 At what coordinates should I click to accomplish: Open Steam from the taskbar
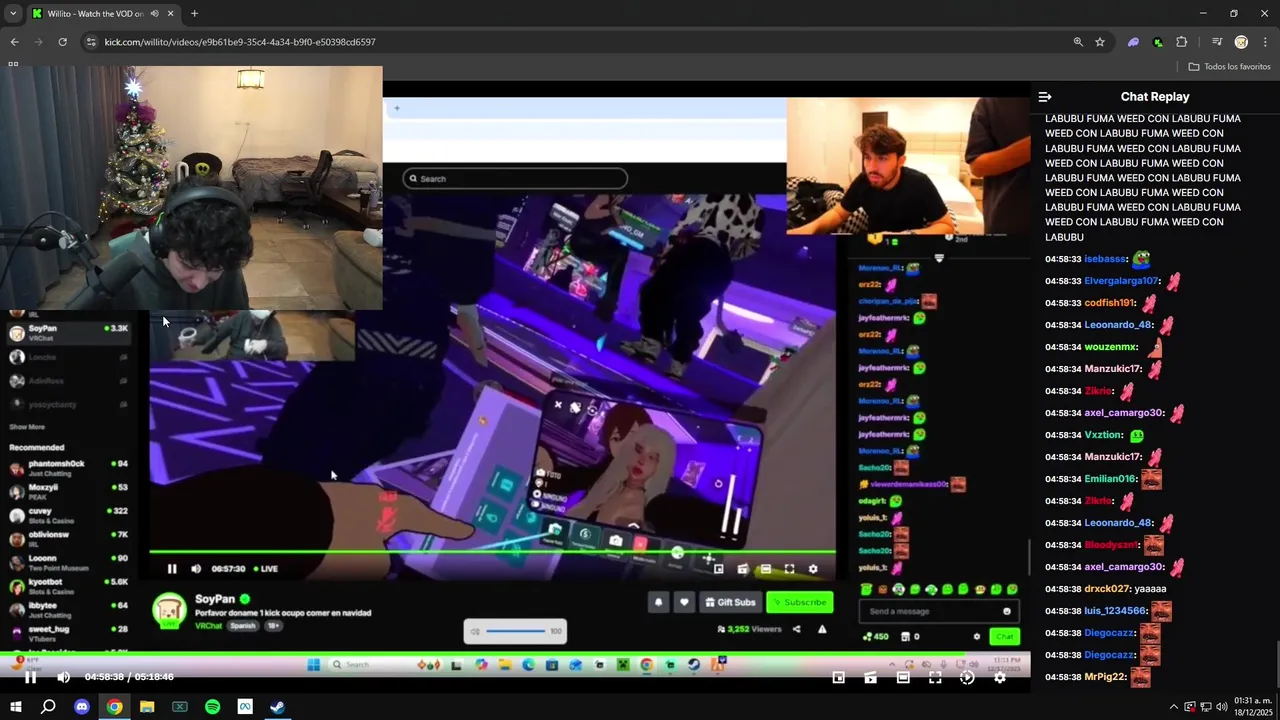[277, 707]
